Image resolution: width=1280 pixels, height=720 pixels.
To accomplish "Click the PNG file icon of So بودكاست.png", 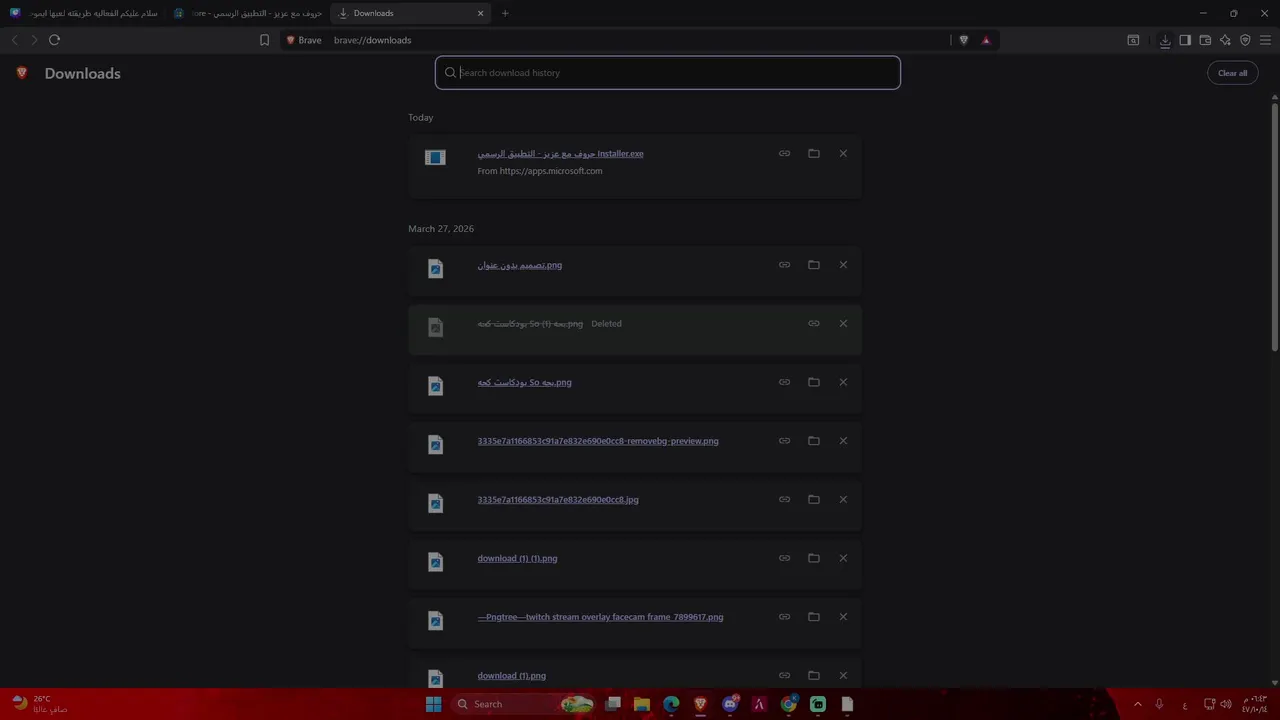I will pos(435,386).
